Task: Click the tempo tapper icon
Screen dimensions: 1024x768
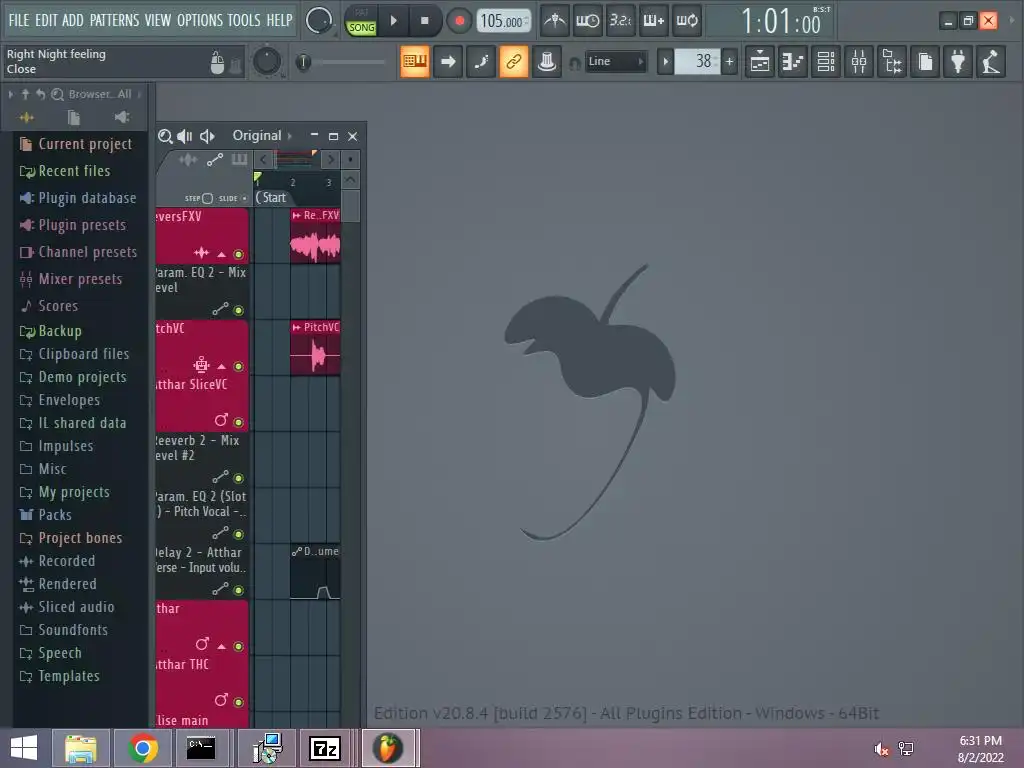Action: pos(991,61)
